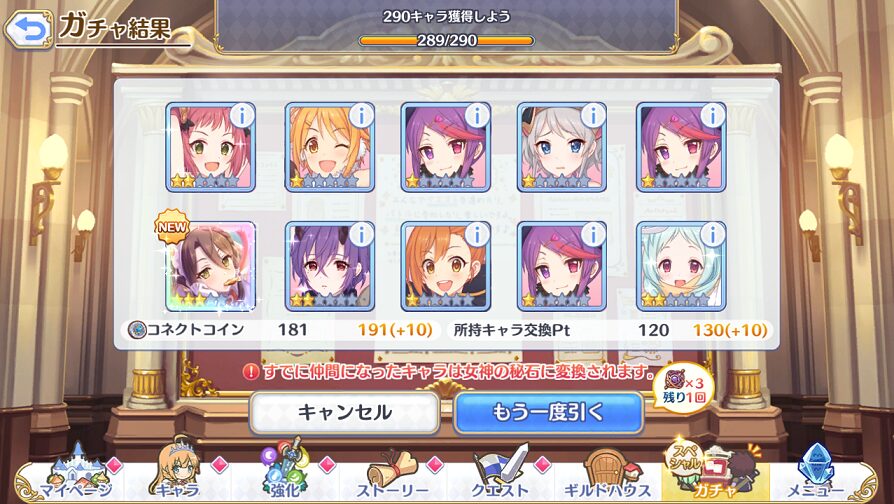Open the 強化 enhancement tab
This screenshot has width=894, height=504.
tap(284, 475)
